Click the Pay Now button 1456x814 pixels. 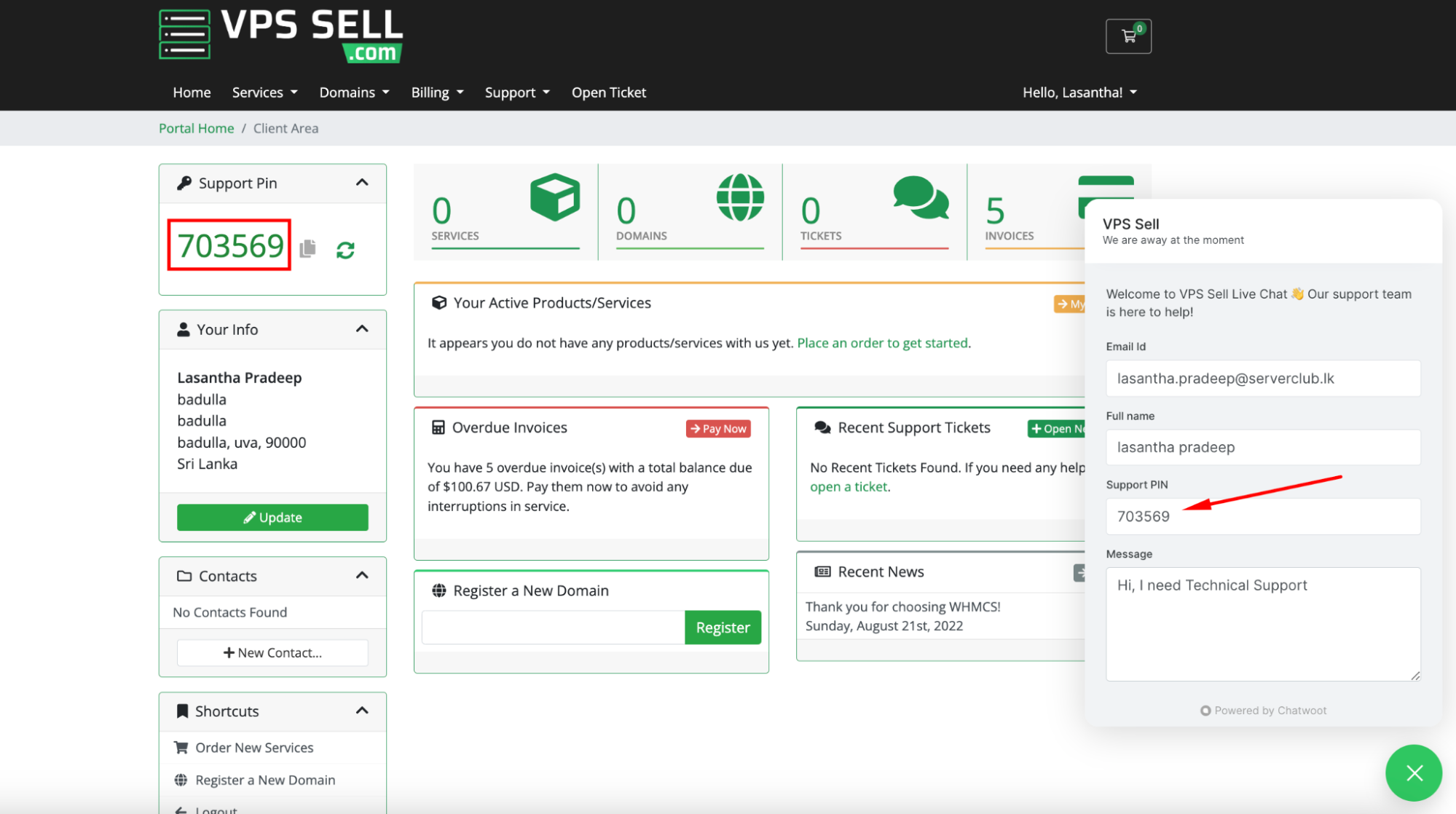[x=718, y=429]
